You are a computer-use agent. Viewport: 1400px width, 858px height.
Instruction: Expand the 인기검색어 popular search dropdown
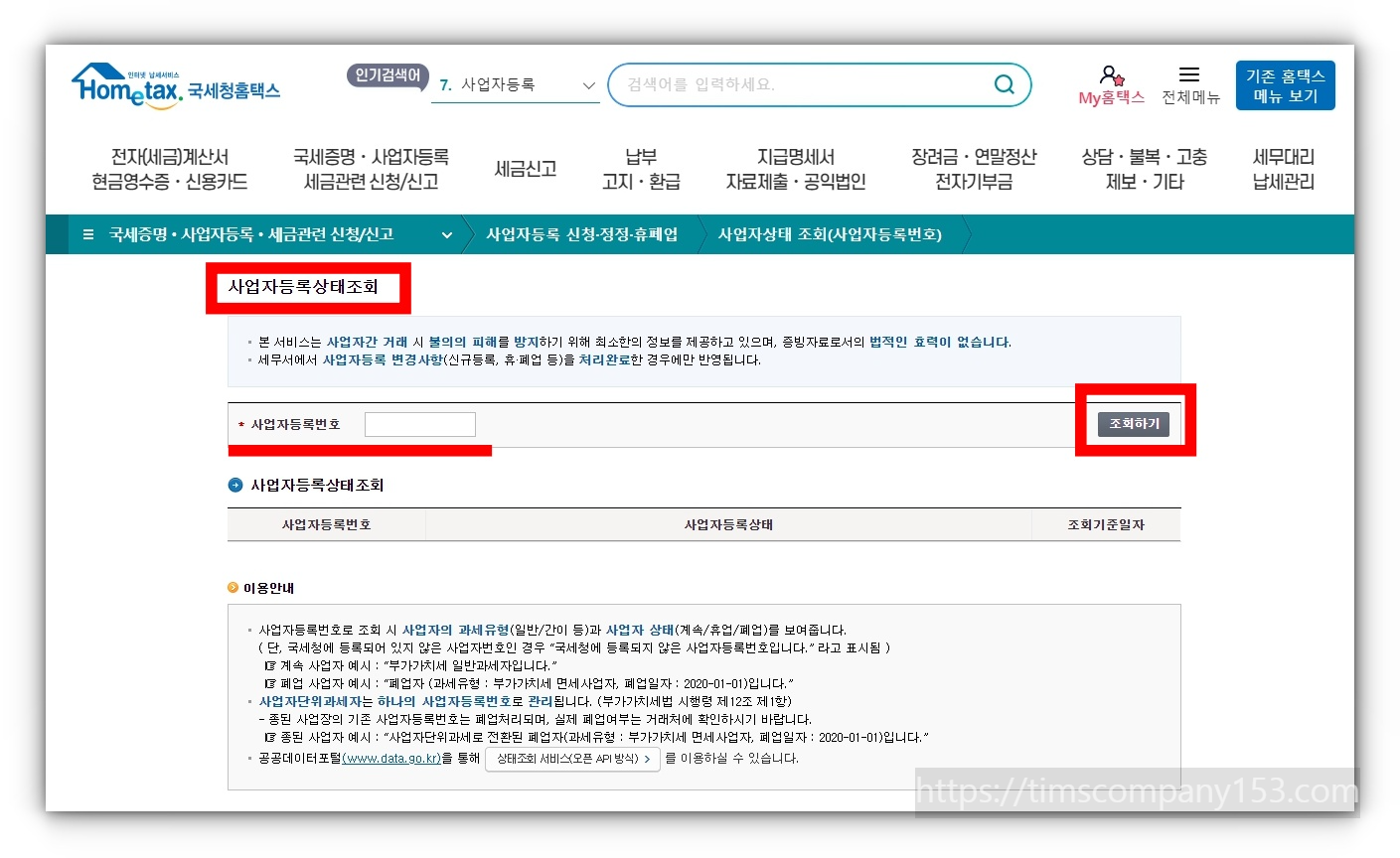588,85
